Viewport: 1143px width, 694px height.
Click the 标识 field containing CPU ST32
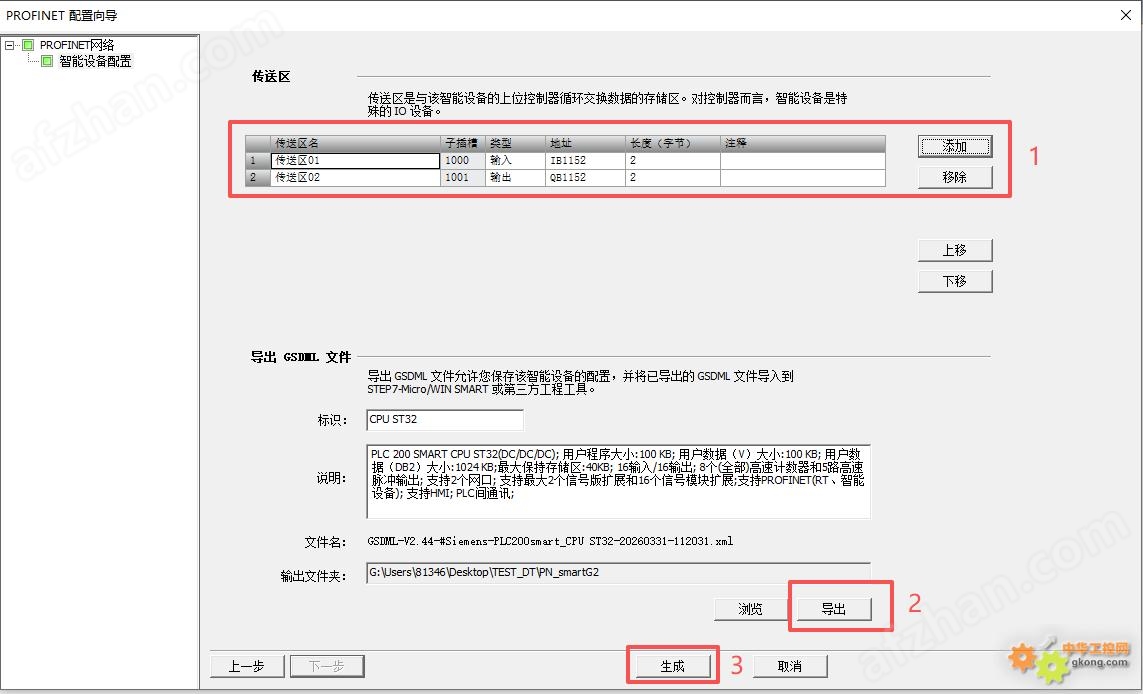coord(445,420)
